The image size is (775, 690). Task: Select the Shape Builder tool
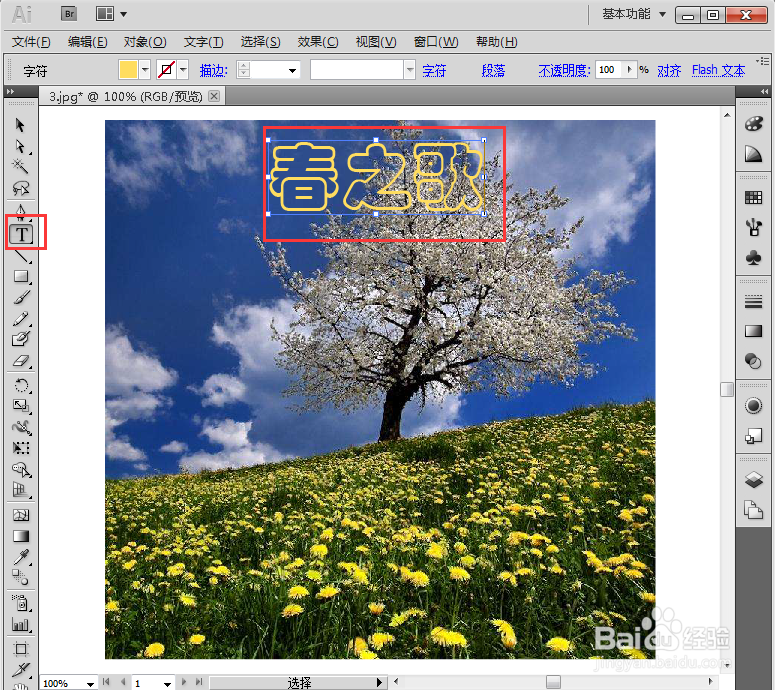point(21,469)
